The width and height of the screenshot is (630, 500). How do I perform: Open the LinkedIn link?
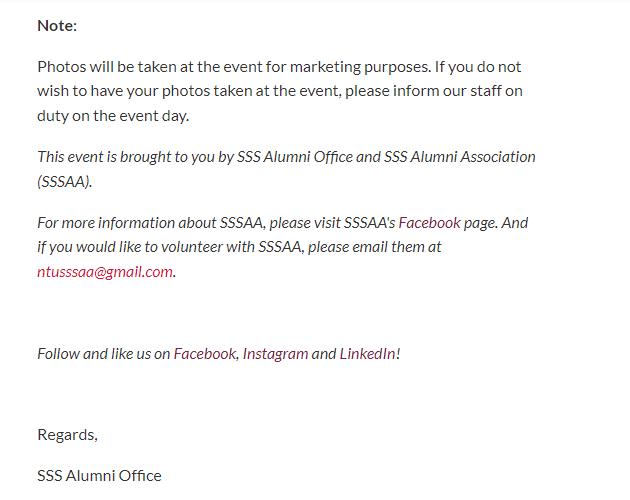pos(368,354)
